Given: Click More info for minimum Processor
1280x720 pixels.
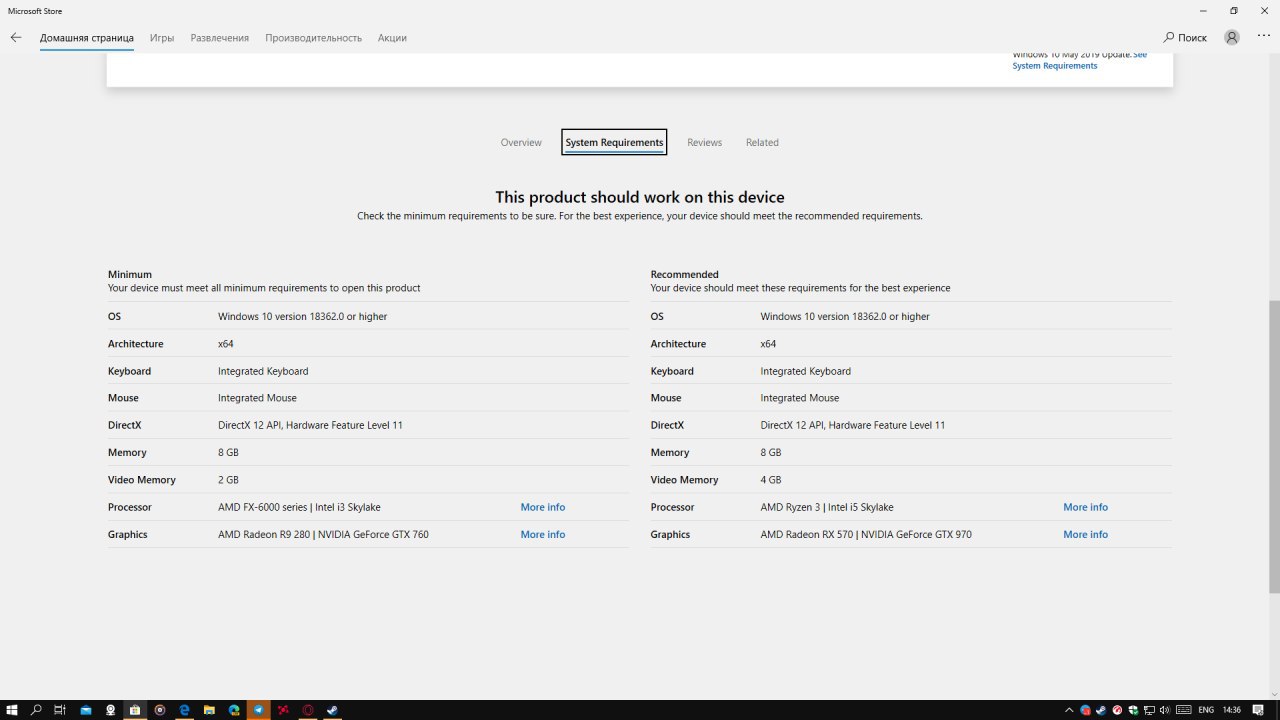Looking at the screenshot, I should (543, 507).
